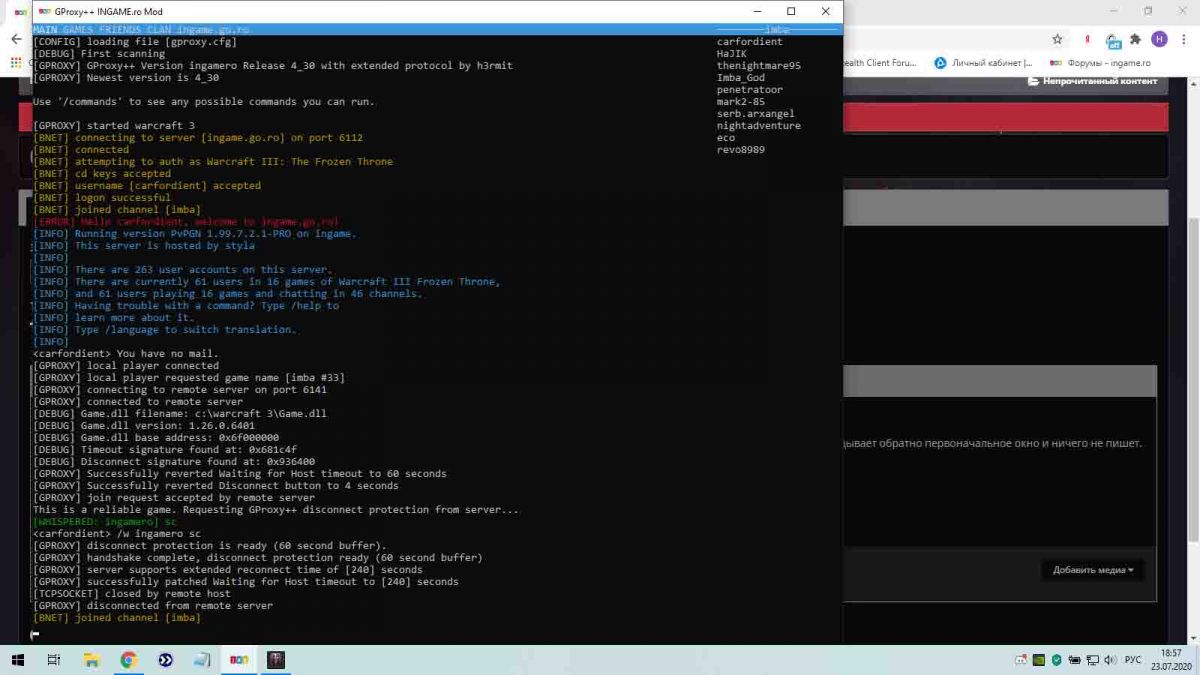Open the Chrome extensions puzzle icon

click(x=1135, y=39)
